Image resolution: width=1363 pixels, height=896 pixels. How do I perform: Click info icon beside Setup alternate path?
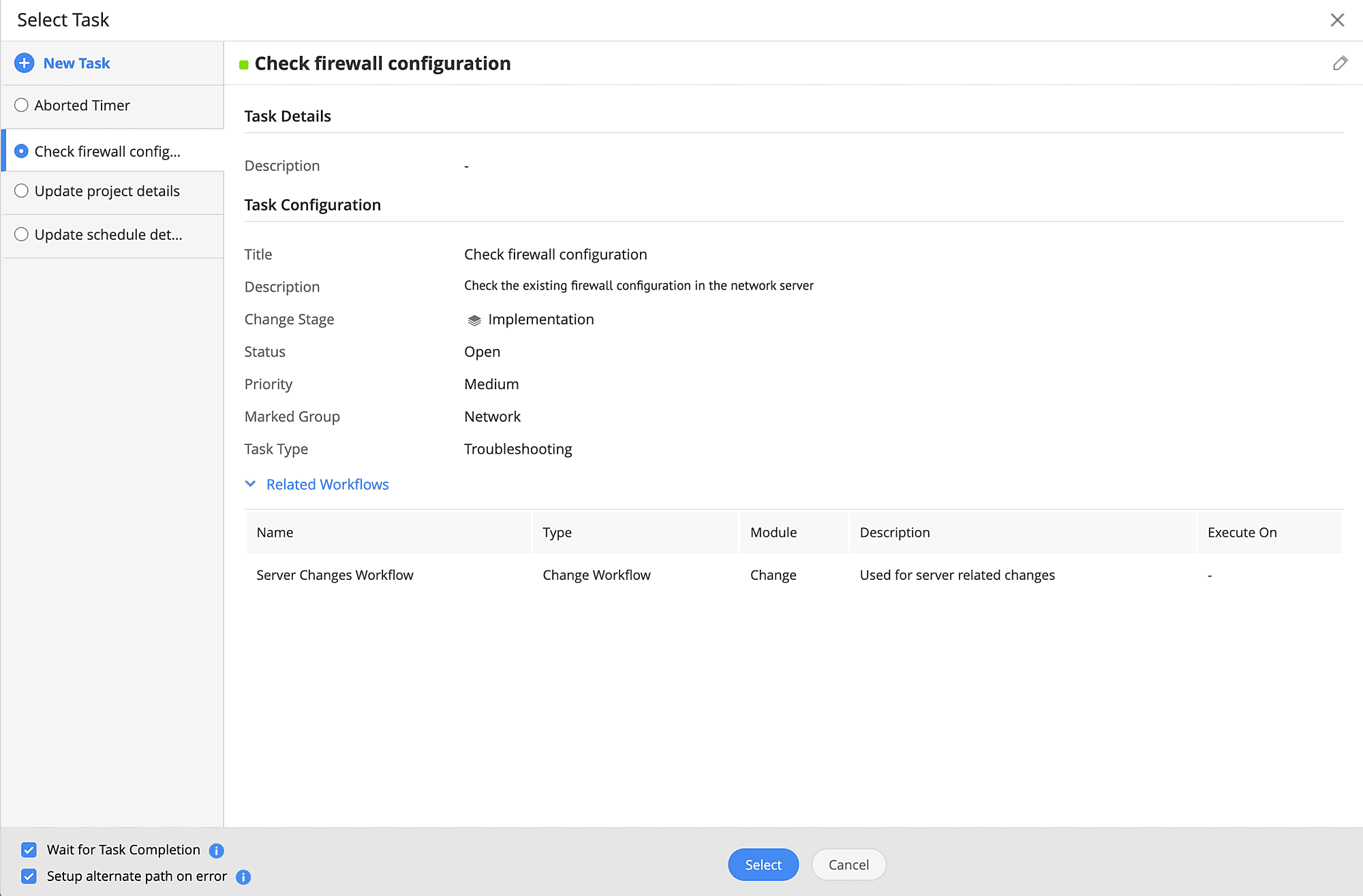[x=243, y=877]
